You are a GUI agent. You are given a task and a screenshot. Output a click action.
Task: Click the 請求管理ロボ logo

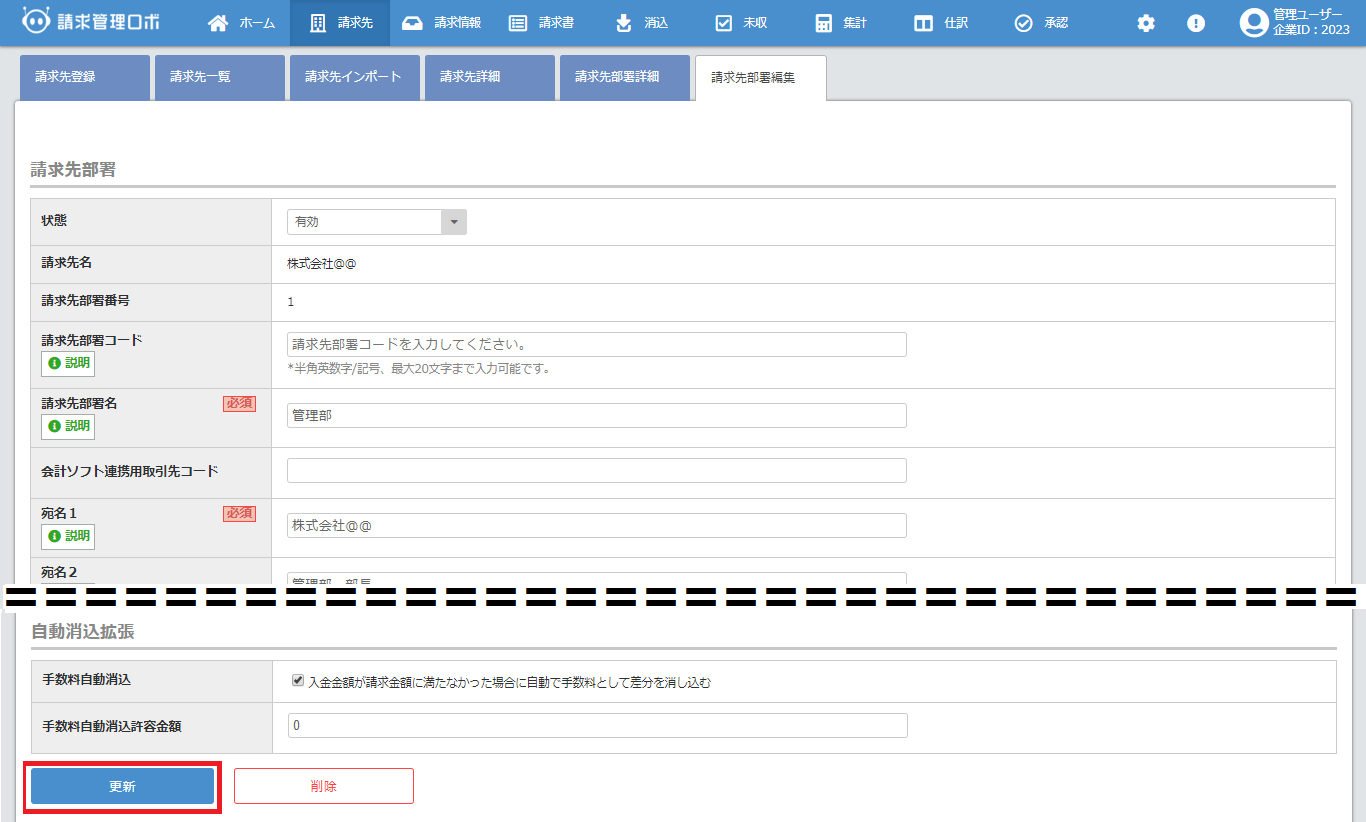(90, 22)
